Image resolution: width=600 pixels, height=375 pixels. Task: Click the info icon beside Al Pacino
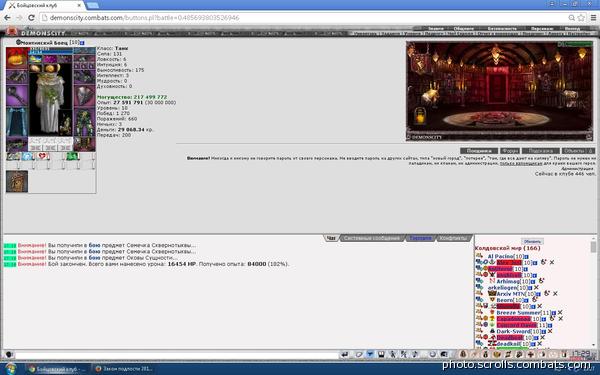click(527, 257)
